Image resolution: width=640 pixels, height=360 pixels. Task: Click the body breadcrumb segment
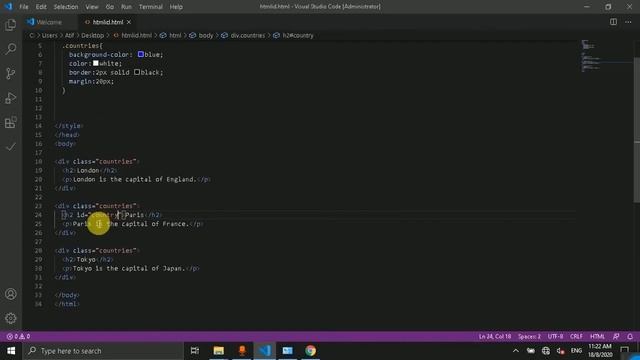(206, 36)
